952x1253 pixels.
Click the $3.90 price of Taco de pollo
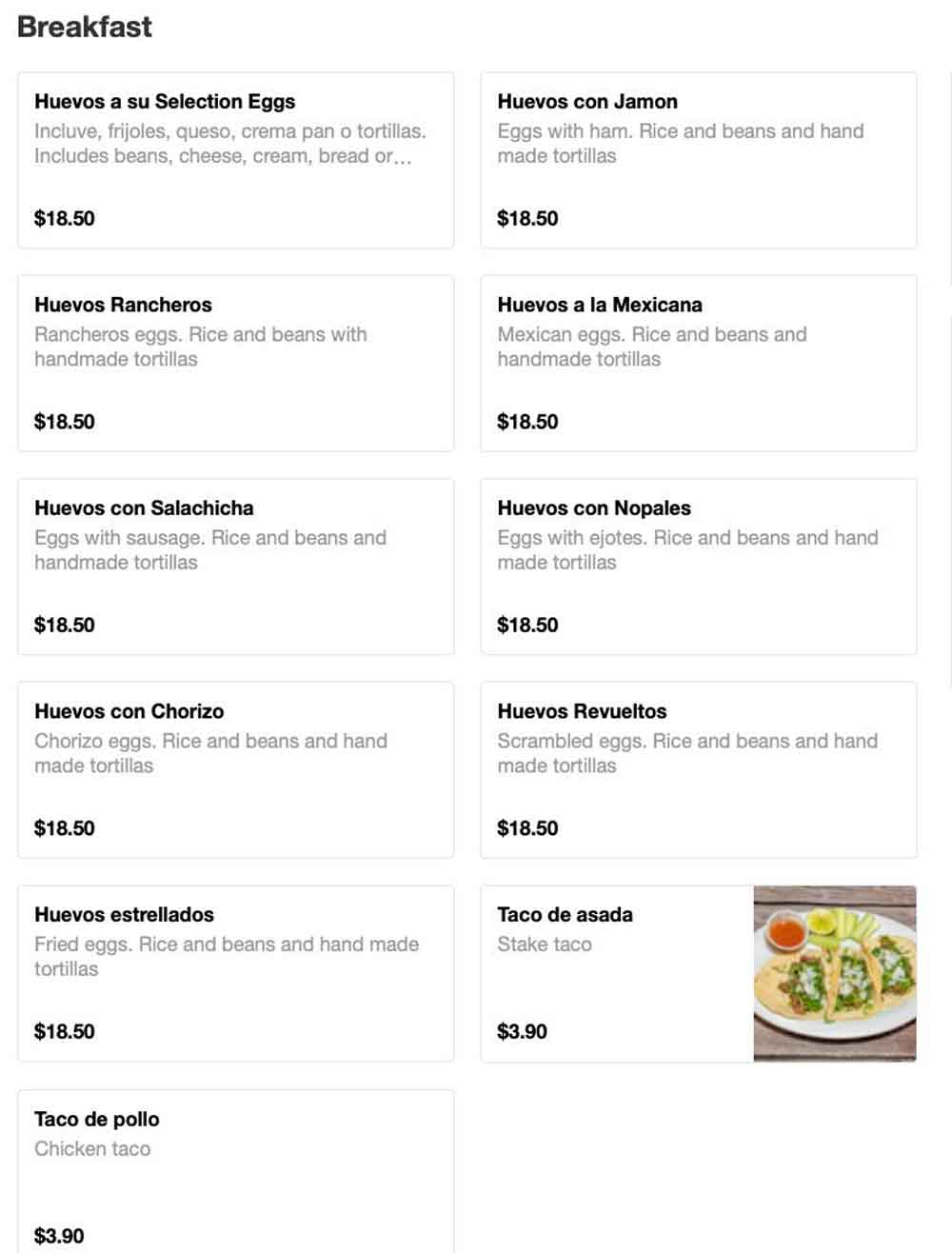[59, 1236]
